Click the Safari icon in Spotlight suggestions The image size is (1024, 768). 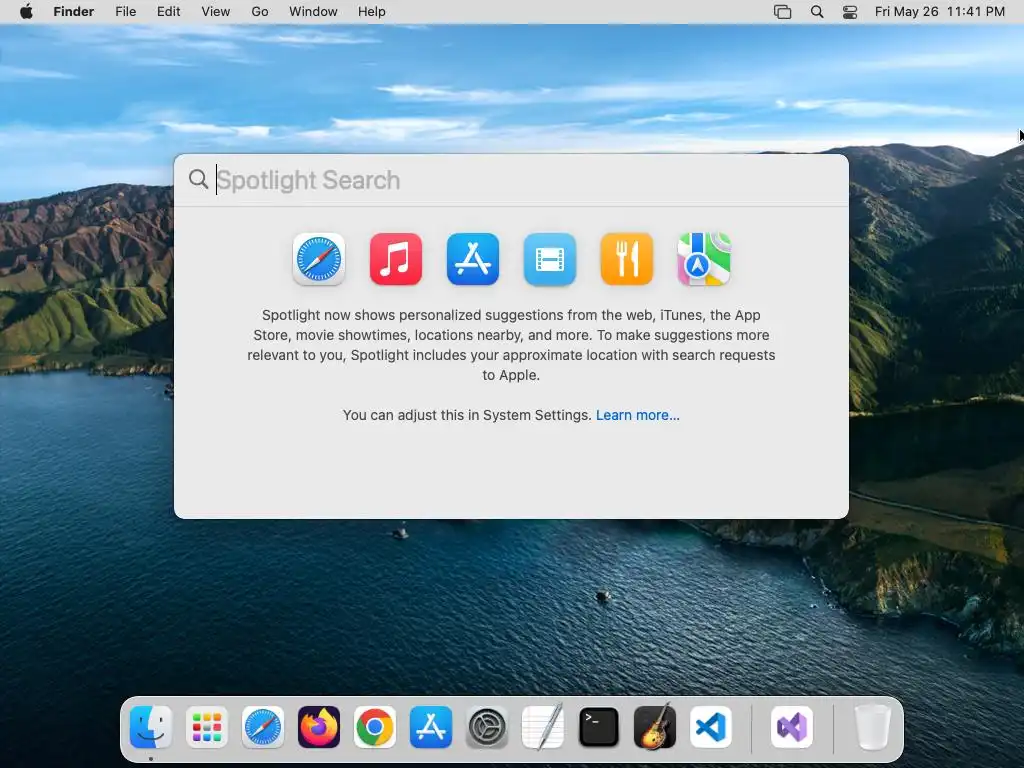point(319,259)
